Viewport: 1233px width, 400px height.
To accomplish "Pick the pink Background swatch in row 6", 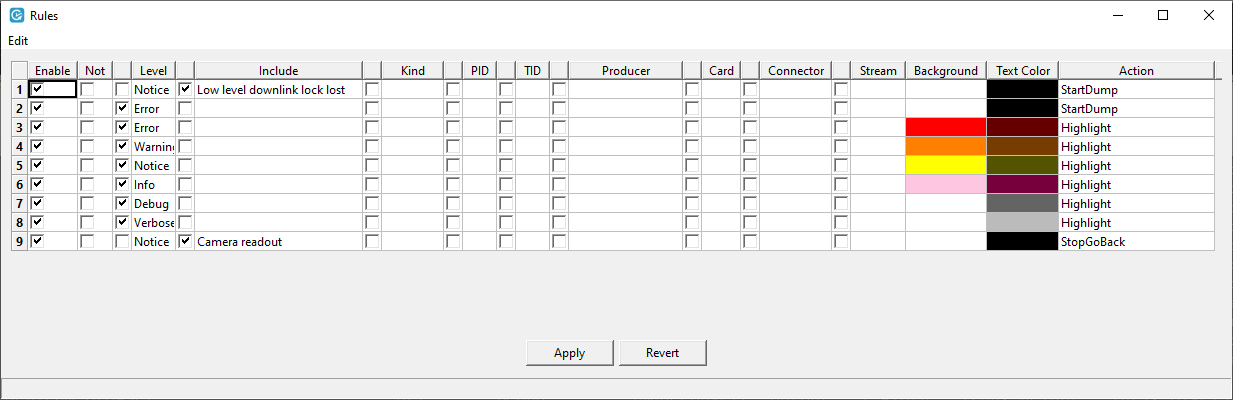I will tap(946, 185).
